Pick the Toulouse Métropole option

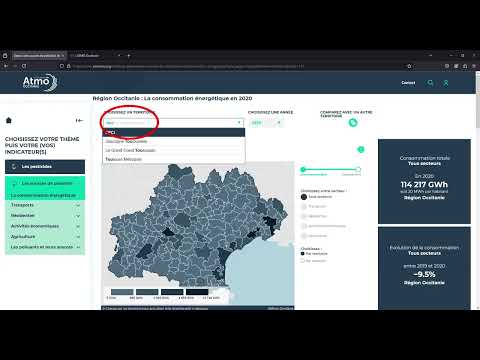[174, 159]
